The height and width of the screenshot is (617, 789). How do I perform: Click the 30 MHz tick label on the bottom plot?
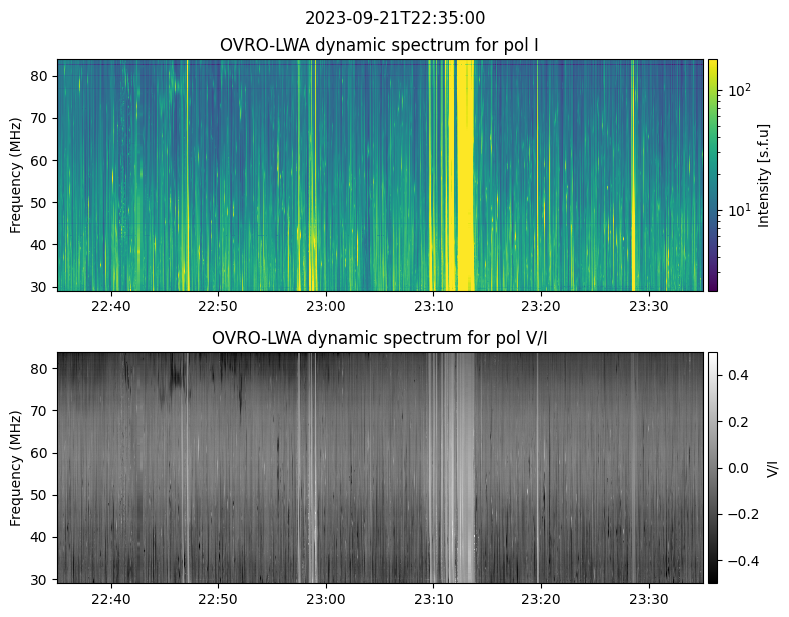coord(41,579)
